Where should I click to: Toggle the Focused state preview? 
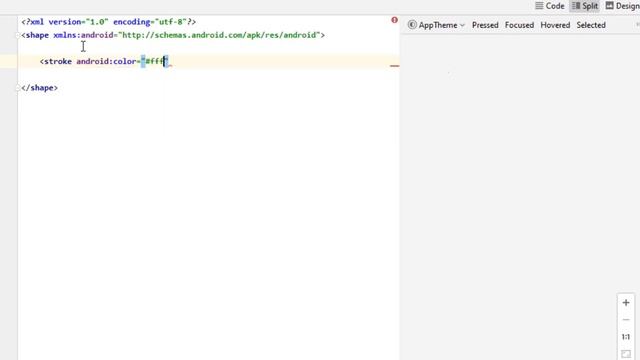[519, 25]
